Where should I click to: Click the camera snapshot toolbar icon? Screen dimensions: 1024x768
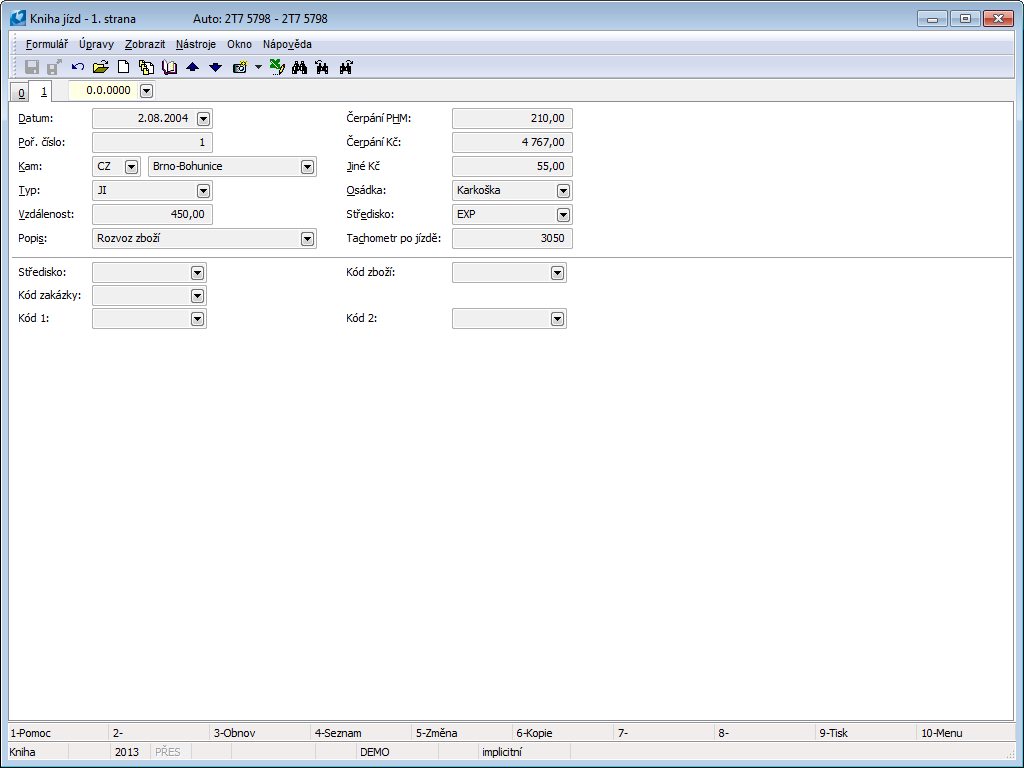click(x=240, y=67)
